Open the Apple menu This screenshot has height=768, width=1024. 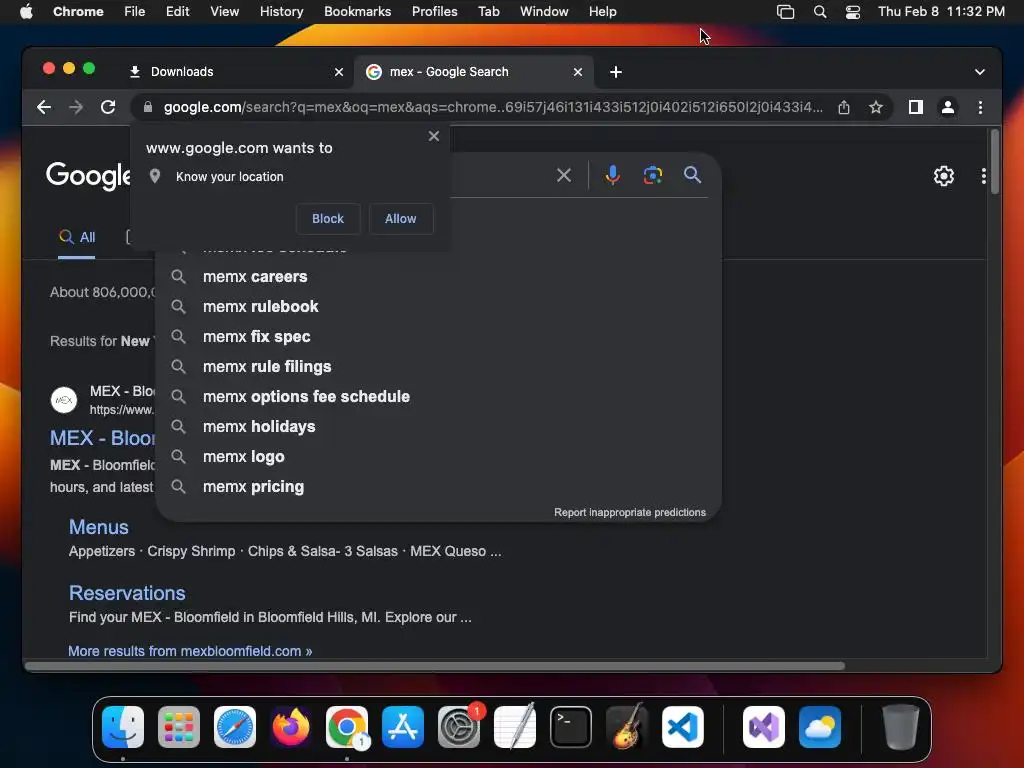[x=26, y=12]
